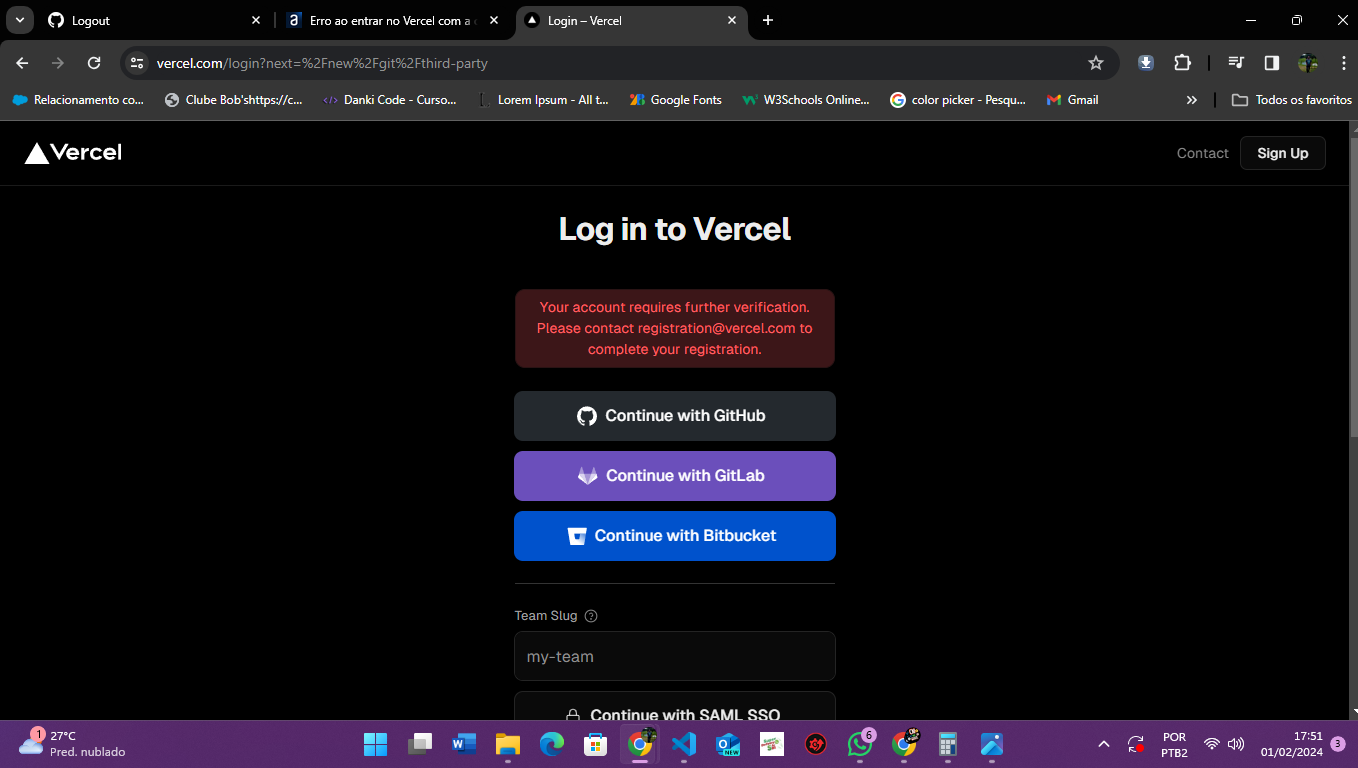Click the Team Slug help question icon

coord(591,616)
